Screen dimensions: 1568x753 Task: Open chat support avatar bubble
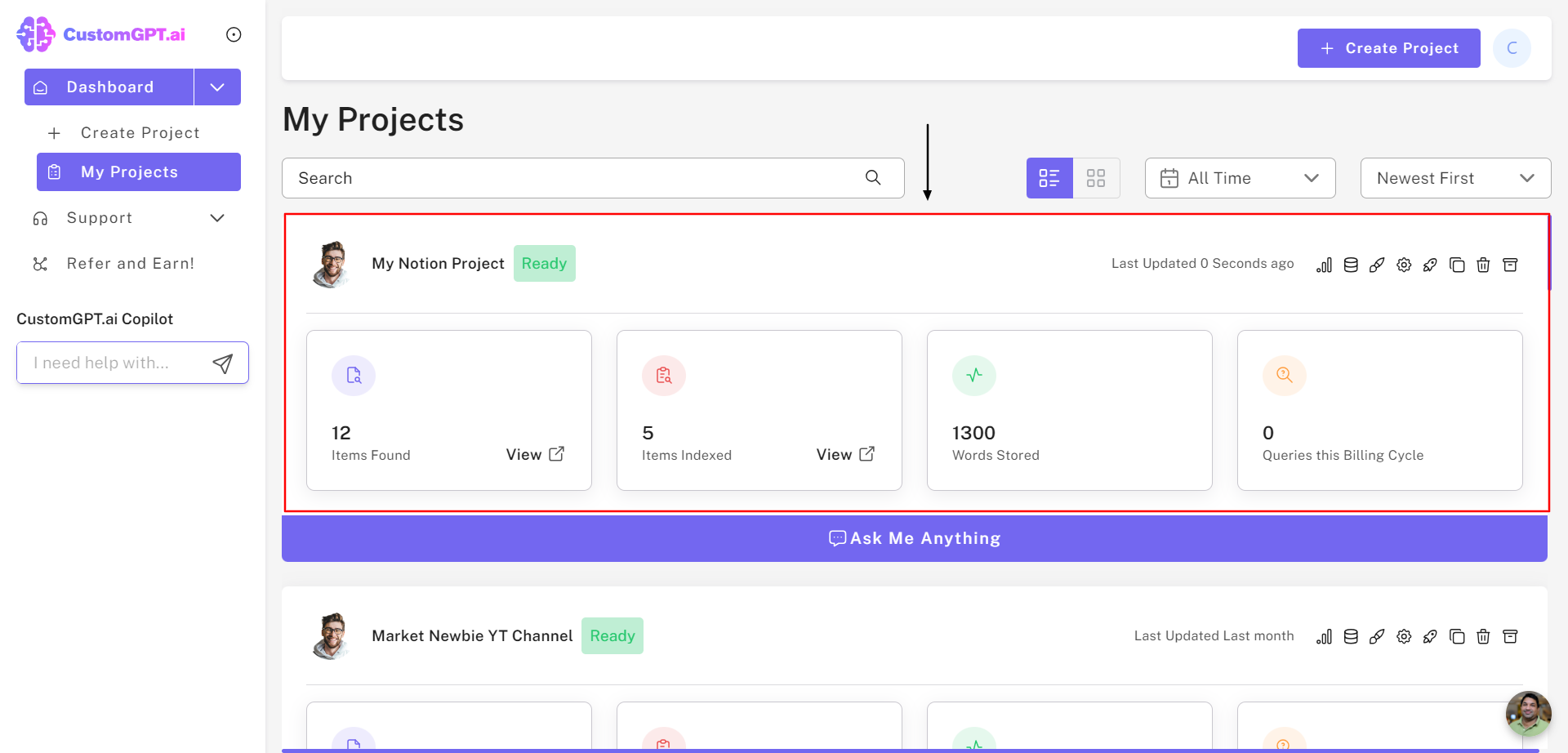1528,713
